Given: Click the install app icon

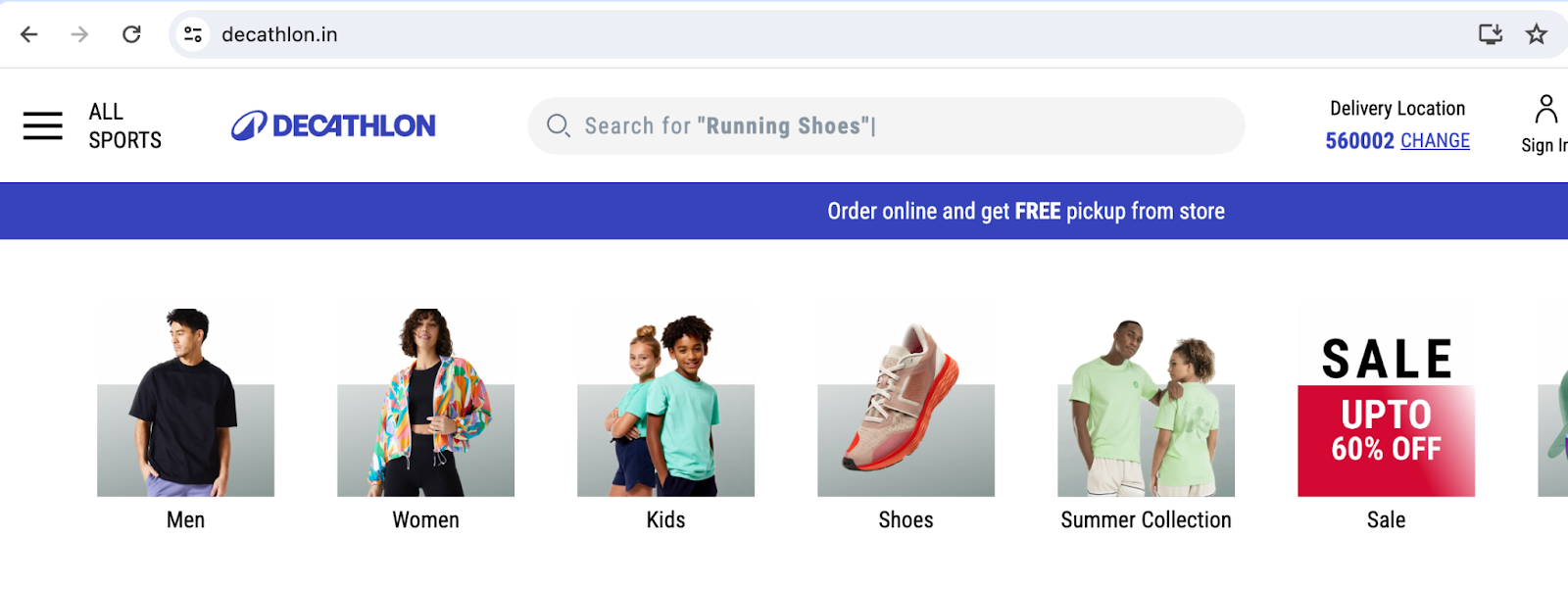Looking at the screenshot, I should 1490,34.
